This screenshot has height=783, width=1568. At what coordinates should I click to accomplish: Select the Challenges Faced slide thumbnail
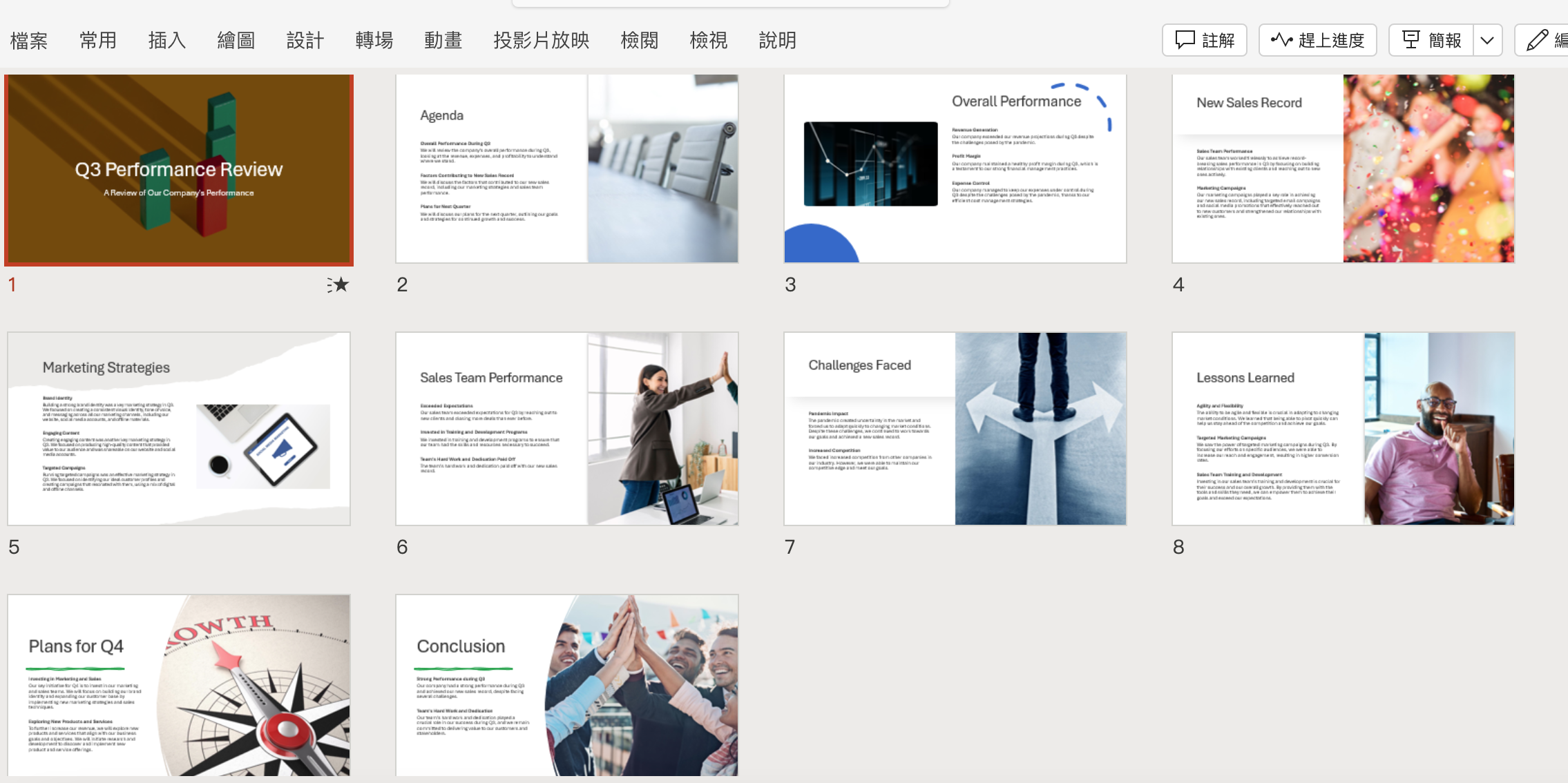pos(955,428)
